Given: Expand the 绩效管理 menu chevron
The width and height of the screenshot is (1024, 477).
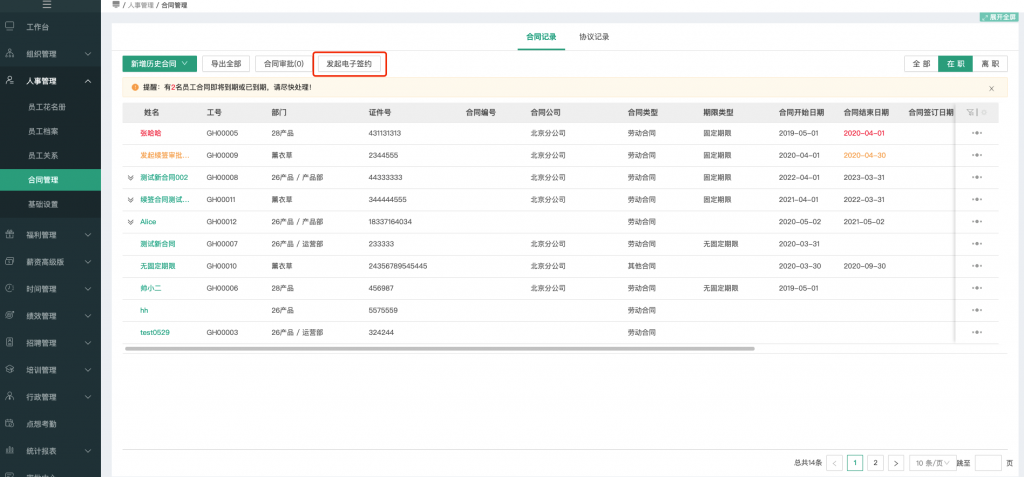Looking at the screenshot, I should coord(88,315).
